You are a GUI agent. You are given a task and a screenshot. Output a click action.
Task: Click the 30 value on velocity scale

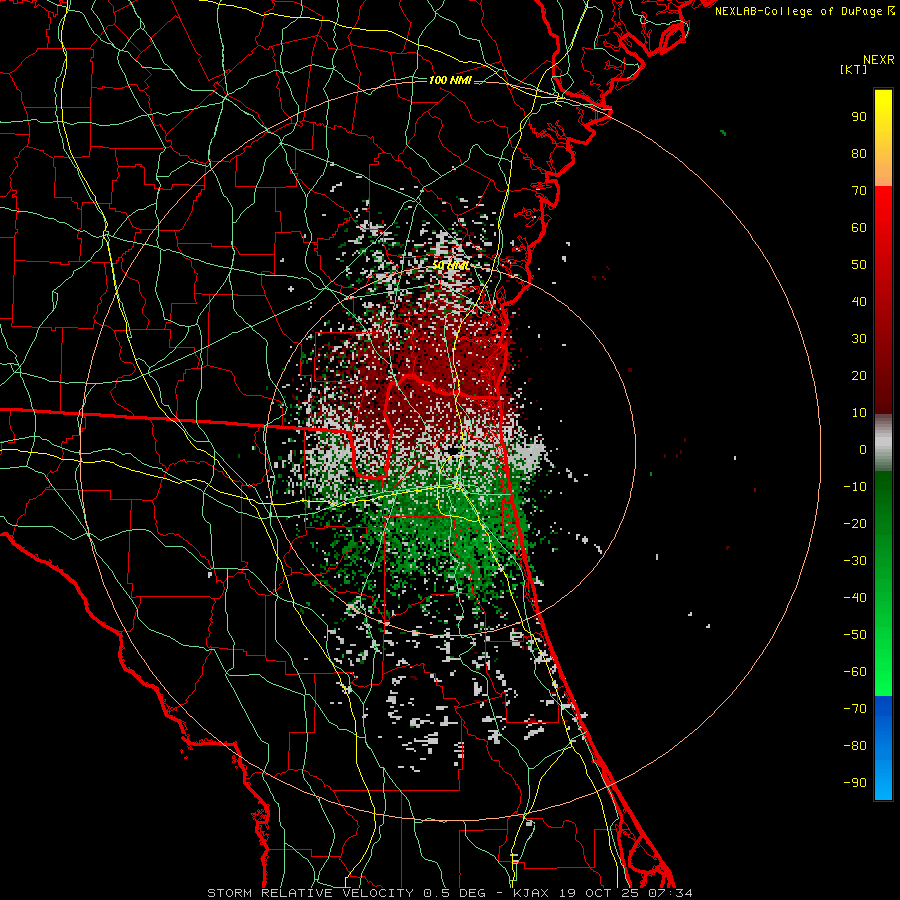pos(859,339)
